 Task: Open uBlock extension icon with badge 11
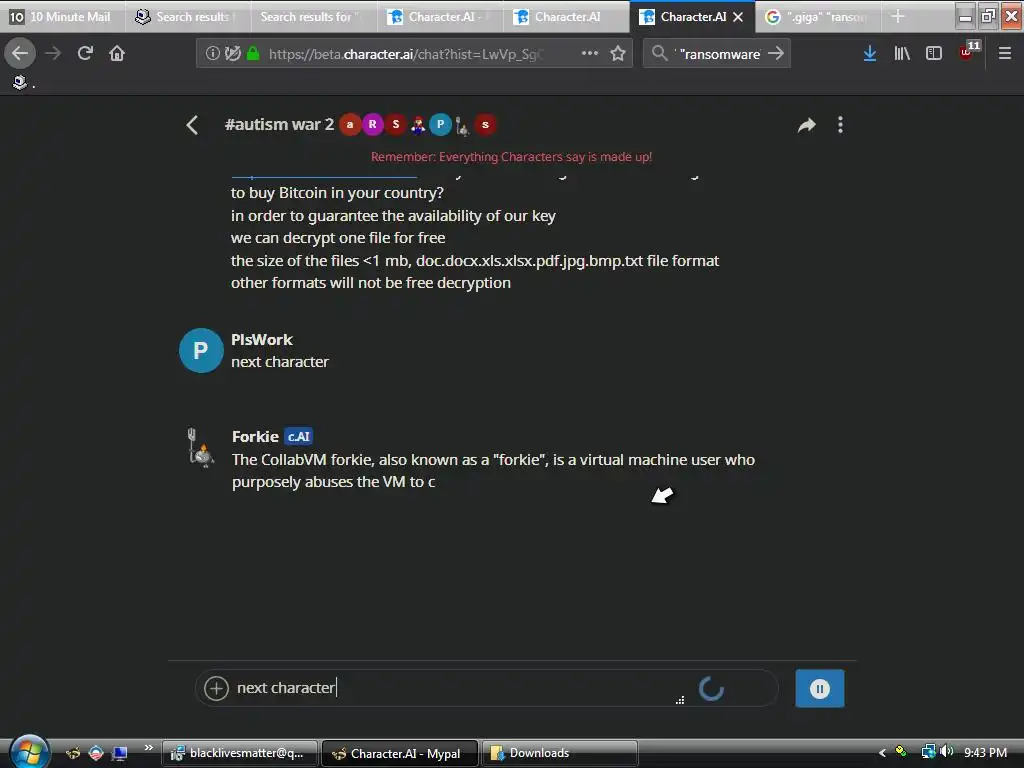[x=969, y=52]
